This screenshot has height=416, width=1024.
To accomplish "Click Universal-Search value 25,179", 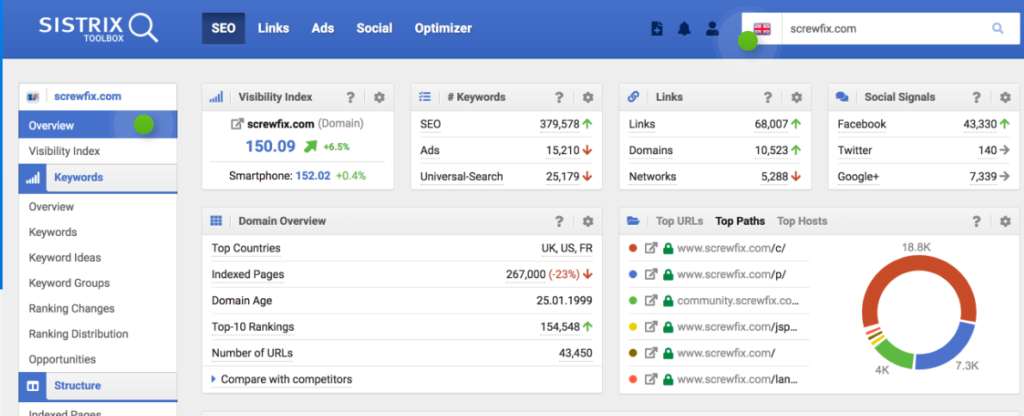I will coord(563,176).
